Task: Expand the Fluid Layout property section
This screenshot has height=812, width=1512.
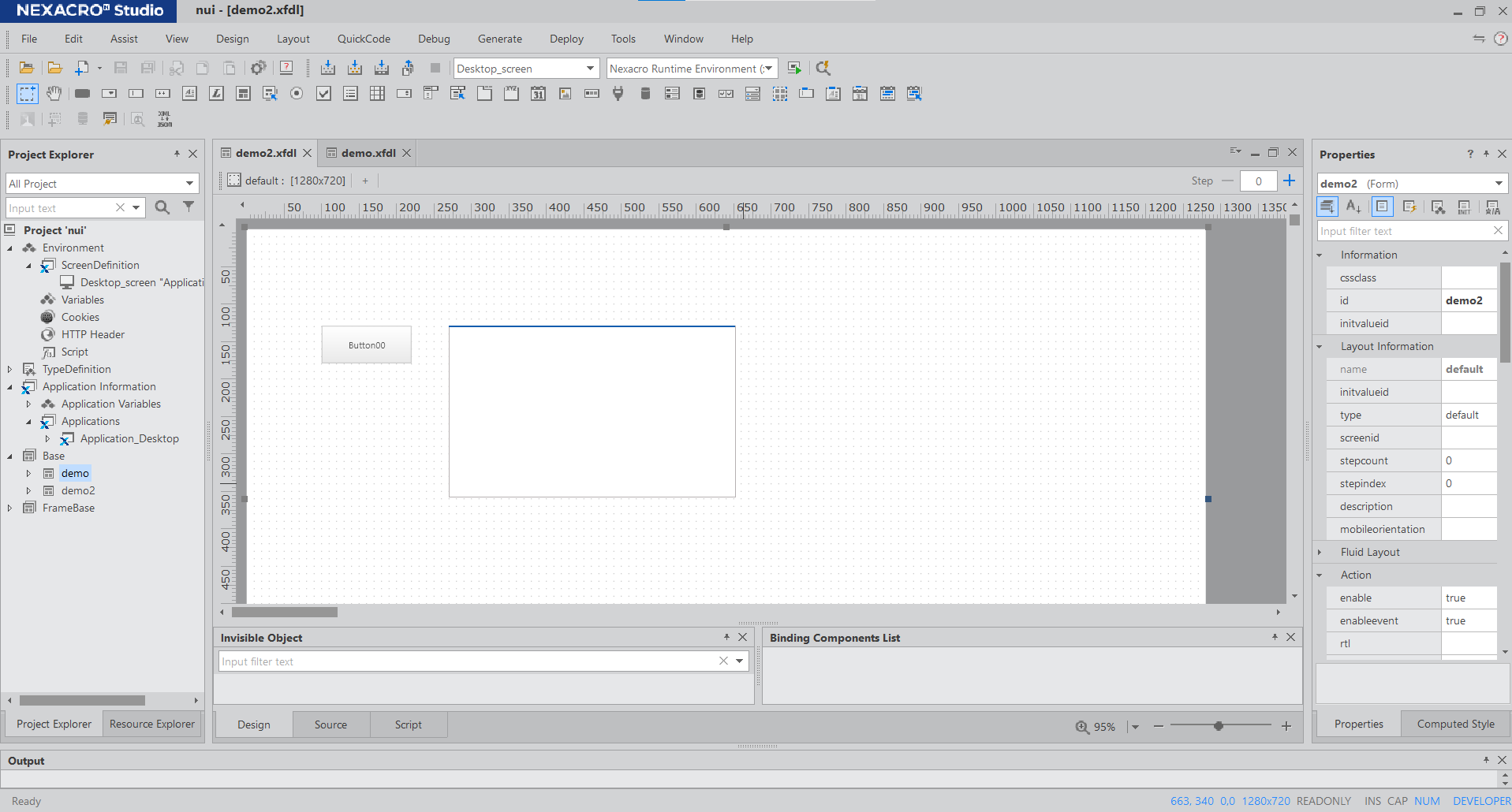Action: pos(1319,553)
